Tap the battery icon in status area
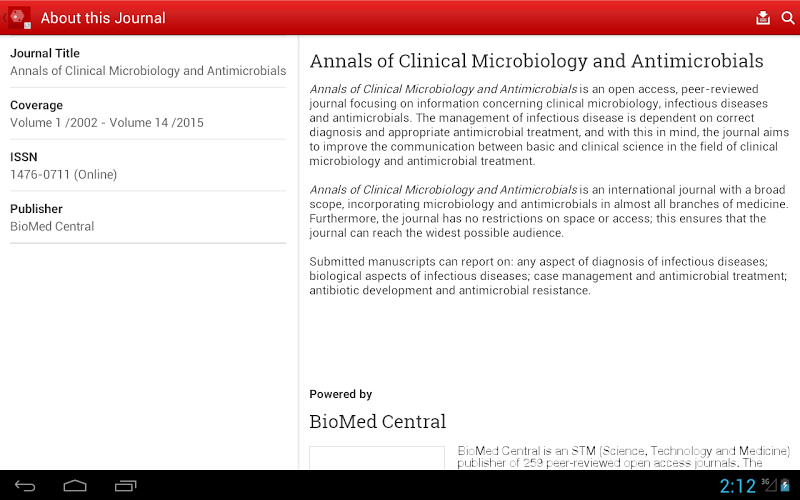Screen dimensions: 800x500 click(785, 486)
